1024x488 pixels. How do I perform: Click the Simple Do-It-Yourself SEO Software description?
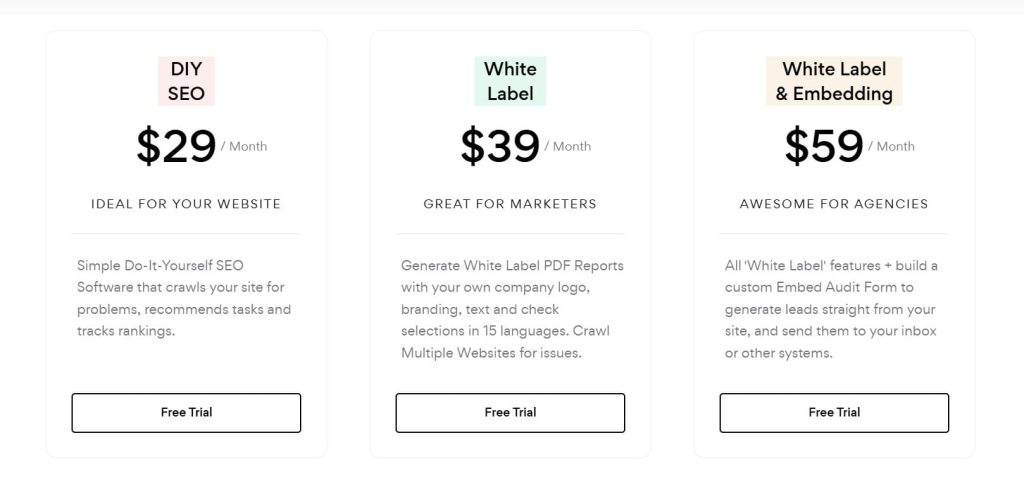coord(184,298)
